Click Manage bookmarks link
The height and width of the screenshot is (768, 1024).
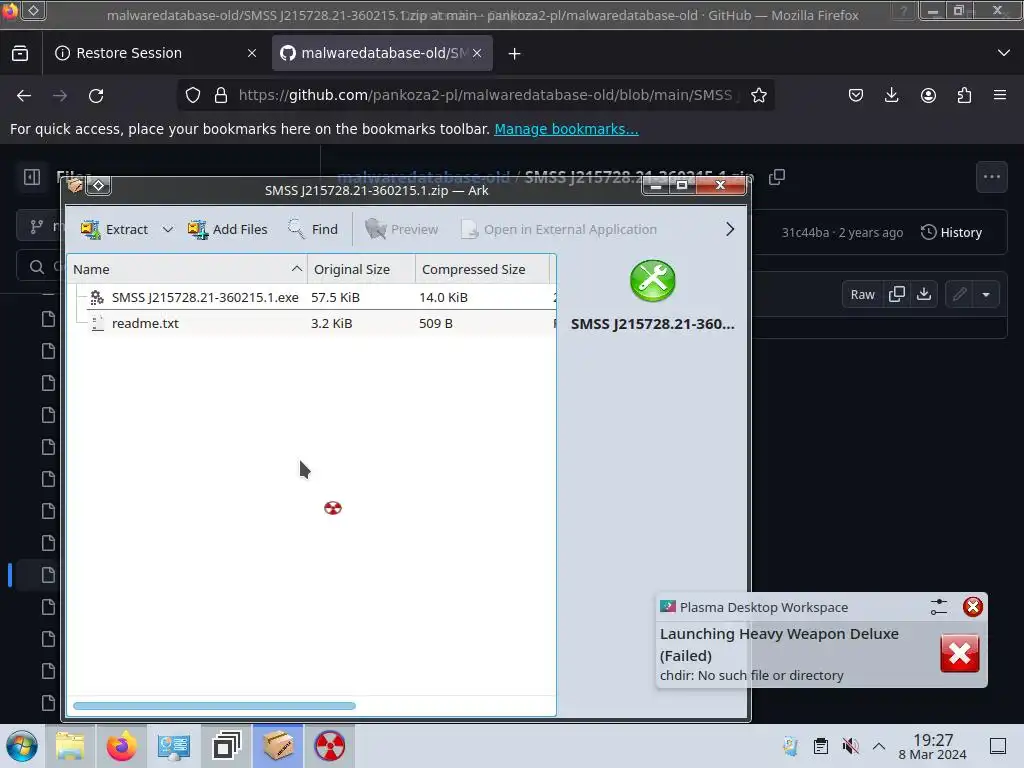[566, 129]
